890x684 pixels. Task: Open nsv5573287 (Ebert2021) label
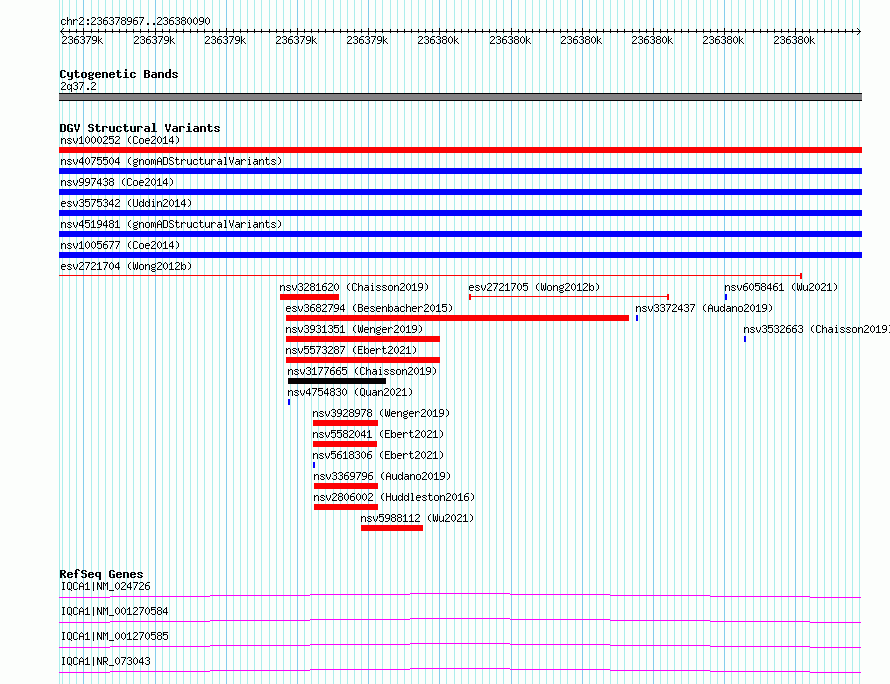351,350
